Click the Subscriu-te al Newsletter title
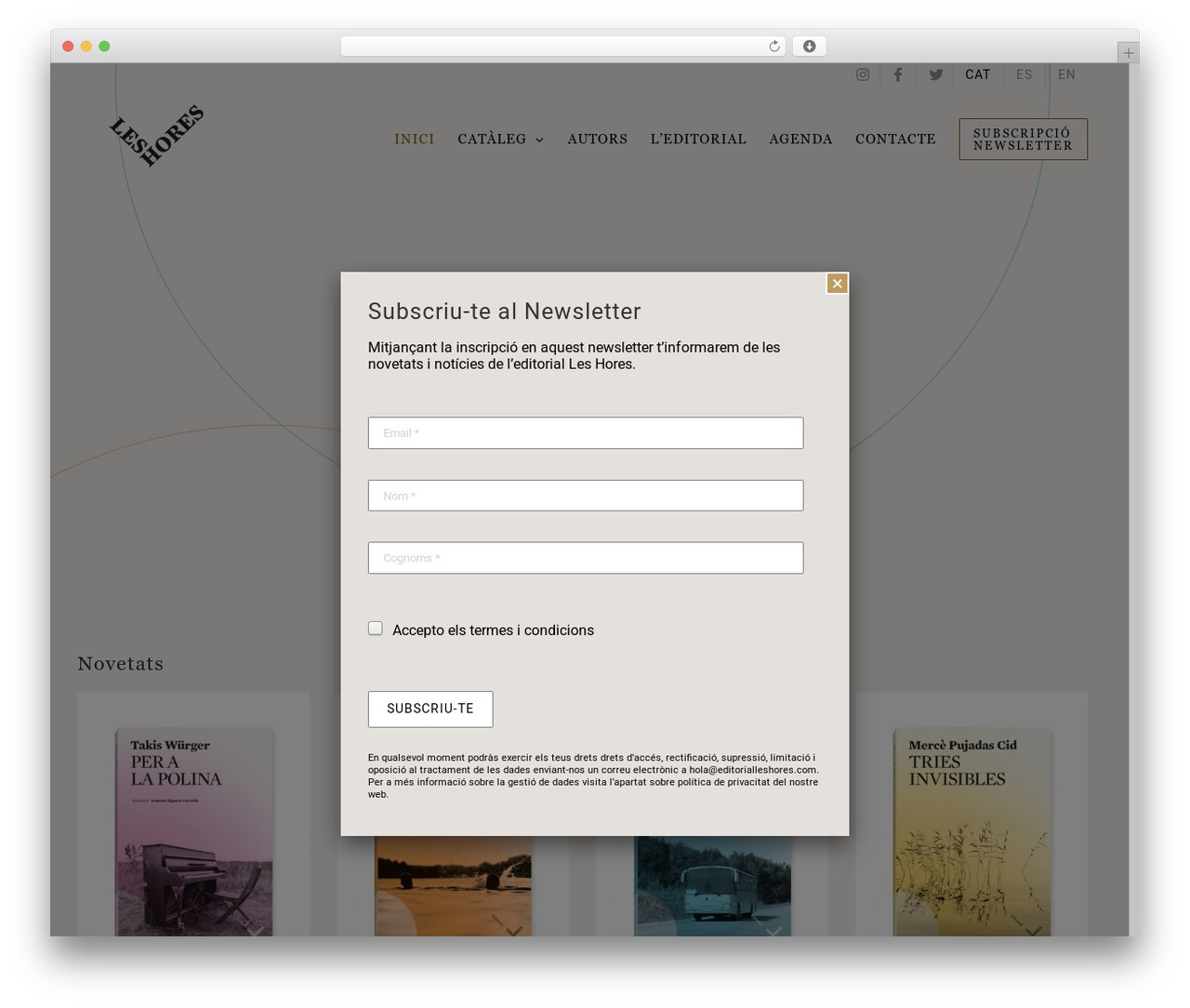Viewport: 1190px width, 1008px height. pos(504,312)
